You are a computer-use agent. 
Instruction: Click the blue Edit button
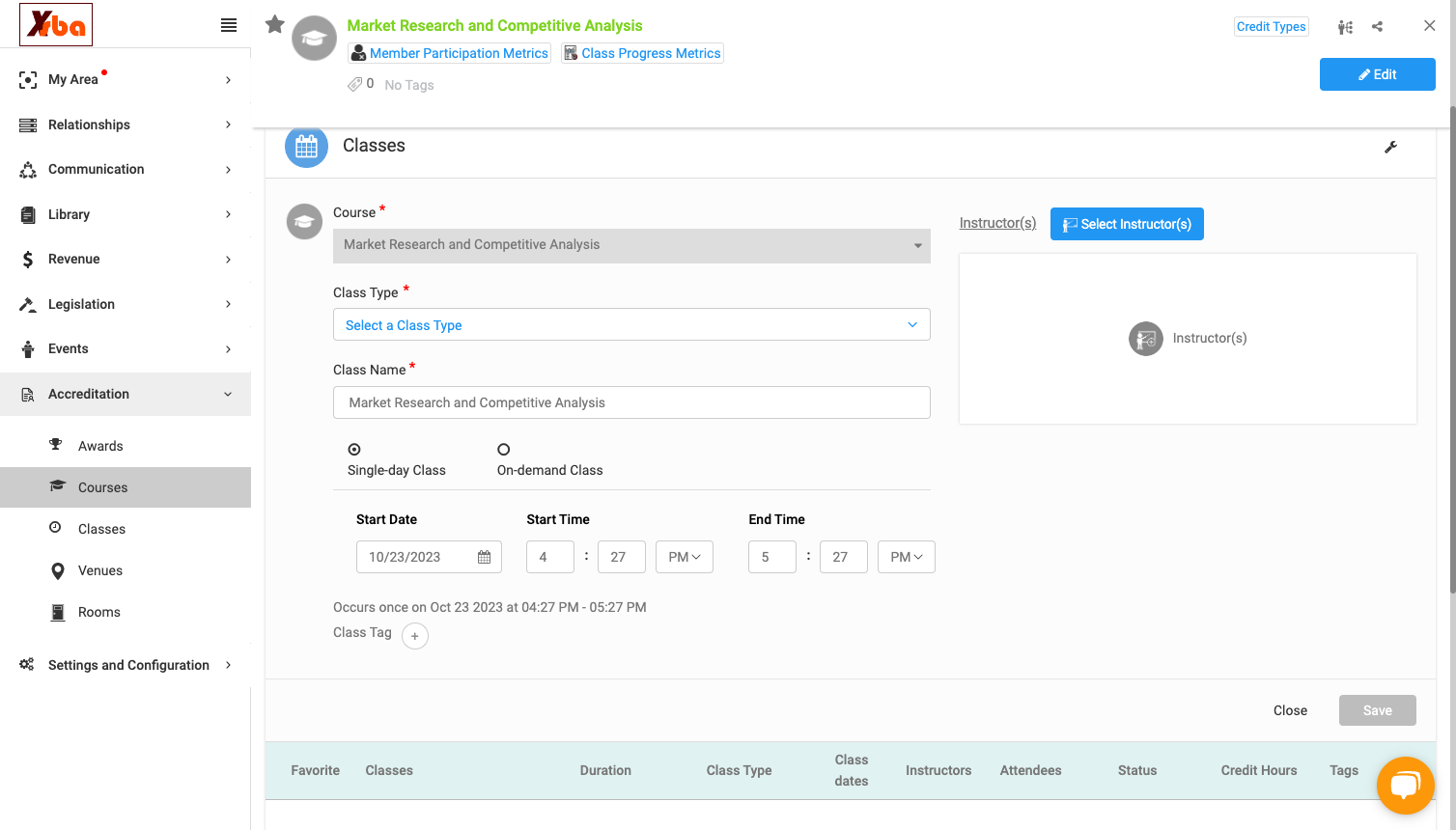tap(1377, 74)
